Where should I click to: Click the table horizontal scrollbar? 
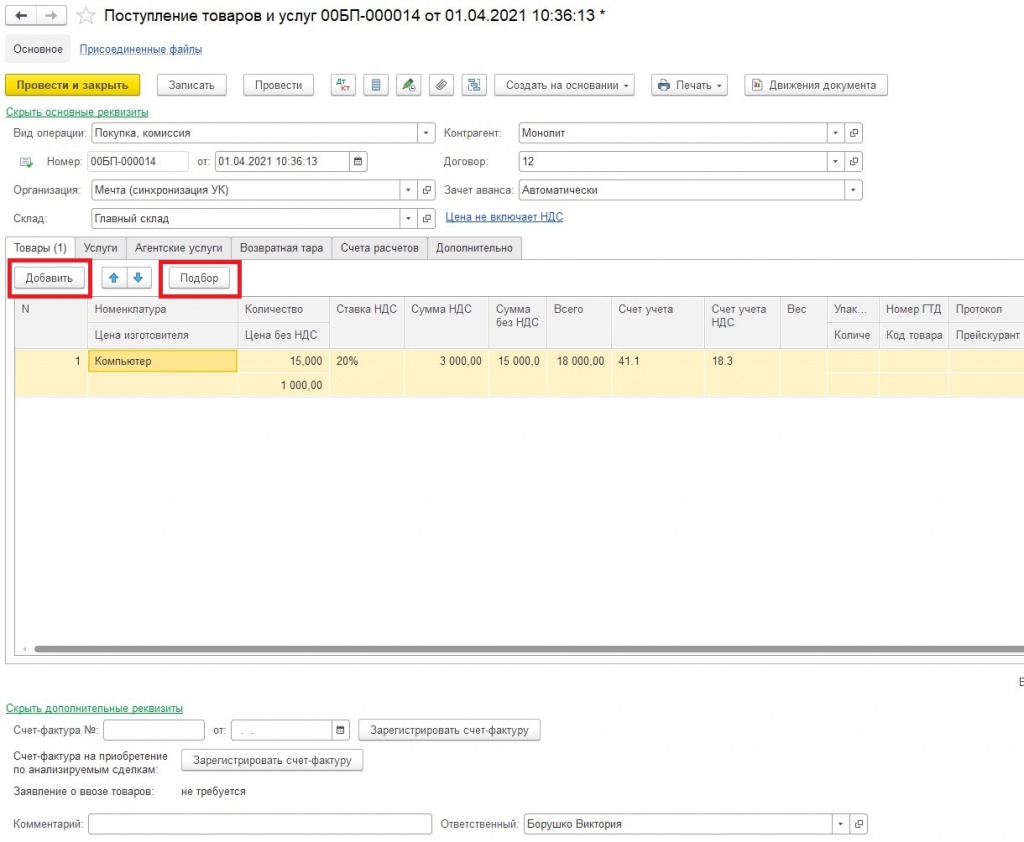(x=528, y=649)
